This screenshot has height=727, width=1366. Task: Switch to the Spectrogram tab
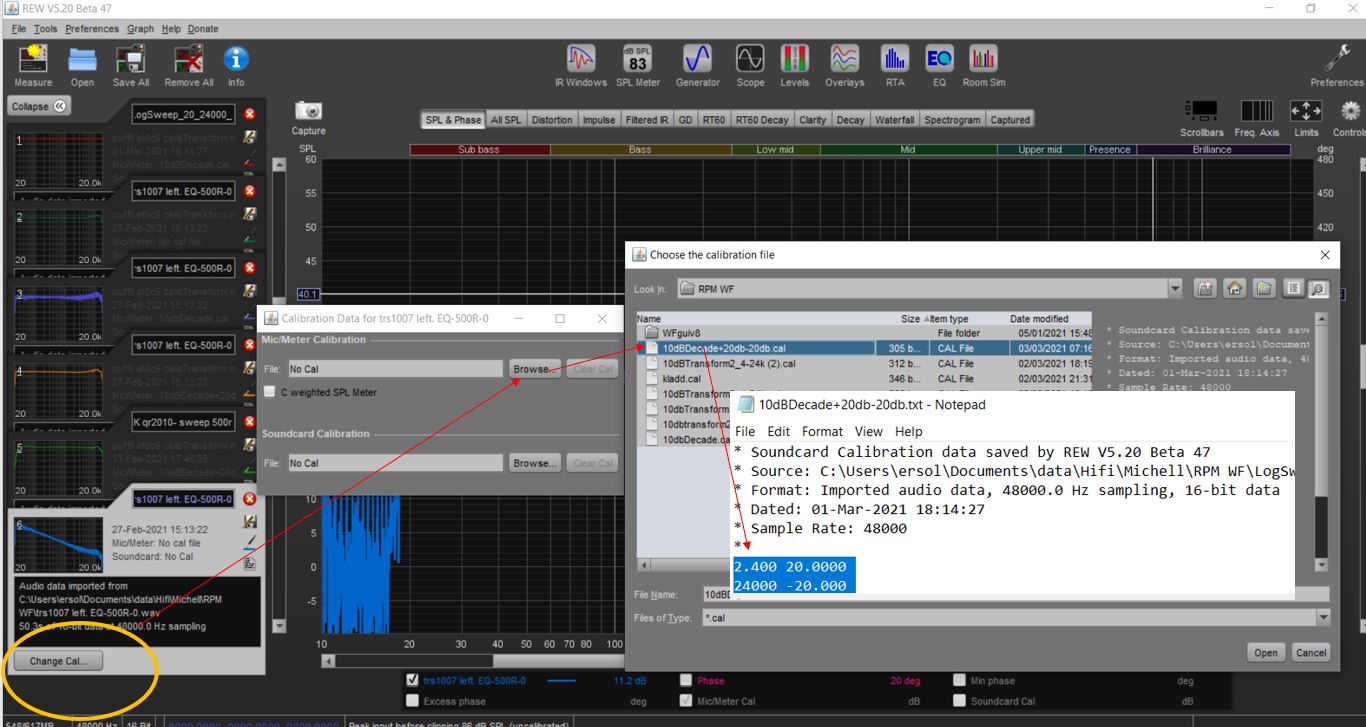952,120
